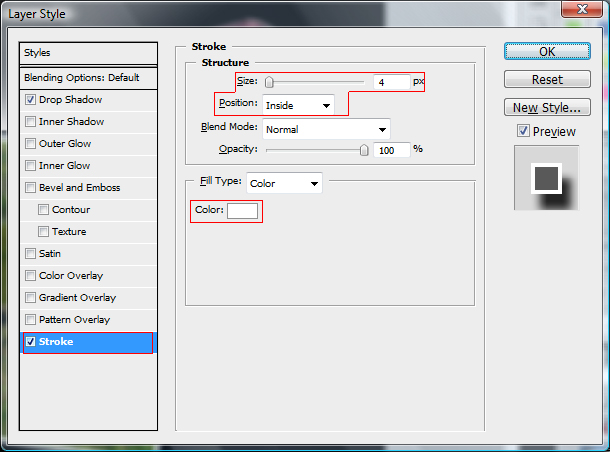Click the Opacity slider handle
610x452 pixels.
pyautogui.click(x=365, y=150)
